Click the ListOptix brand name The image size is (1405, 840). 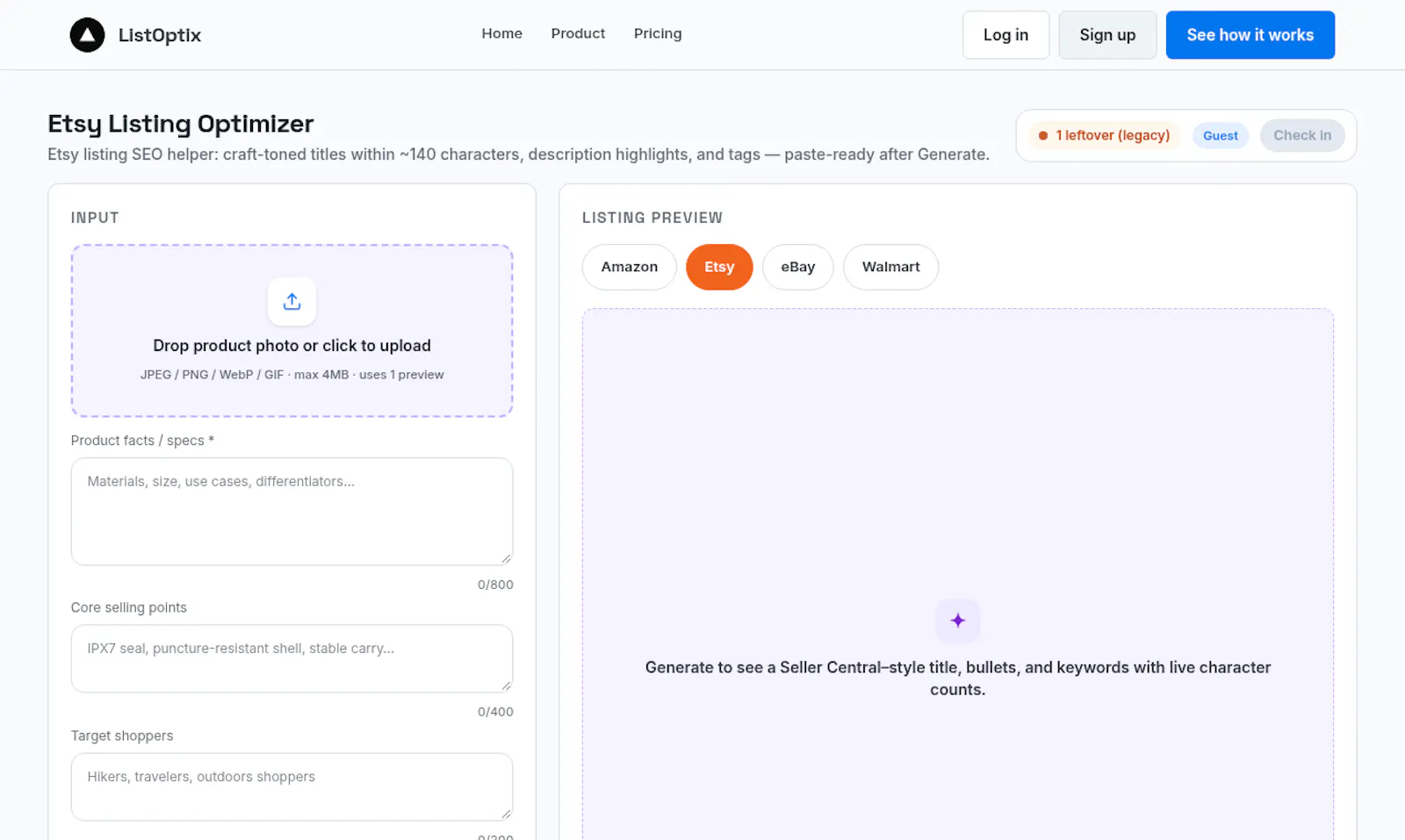160,35
